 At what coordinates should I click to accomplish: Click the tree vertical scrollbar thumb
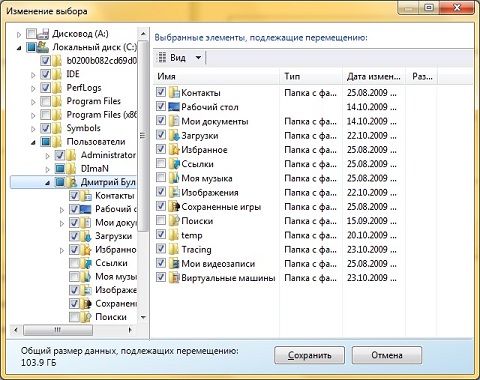pyautogui.click(x=143, y=136)
